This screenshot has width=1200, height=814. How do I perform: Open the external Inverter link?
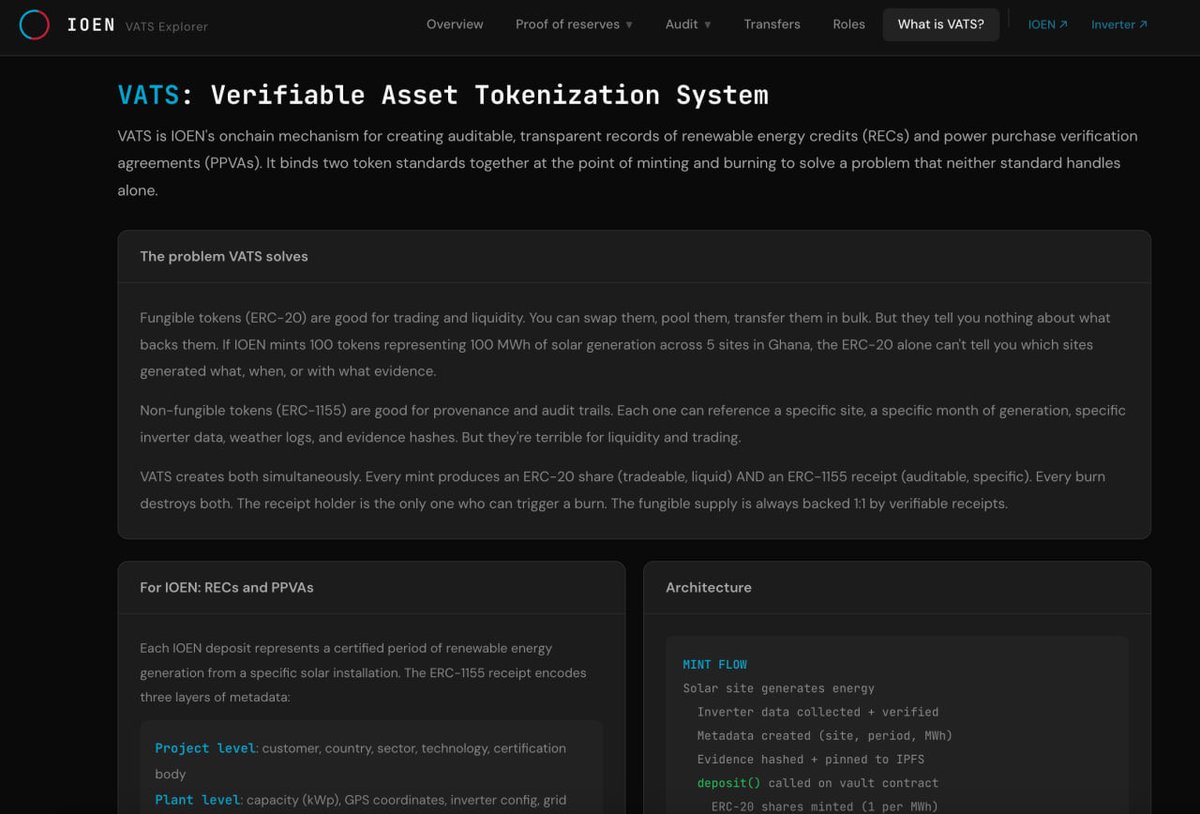point(1119,25)
